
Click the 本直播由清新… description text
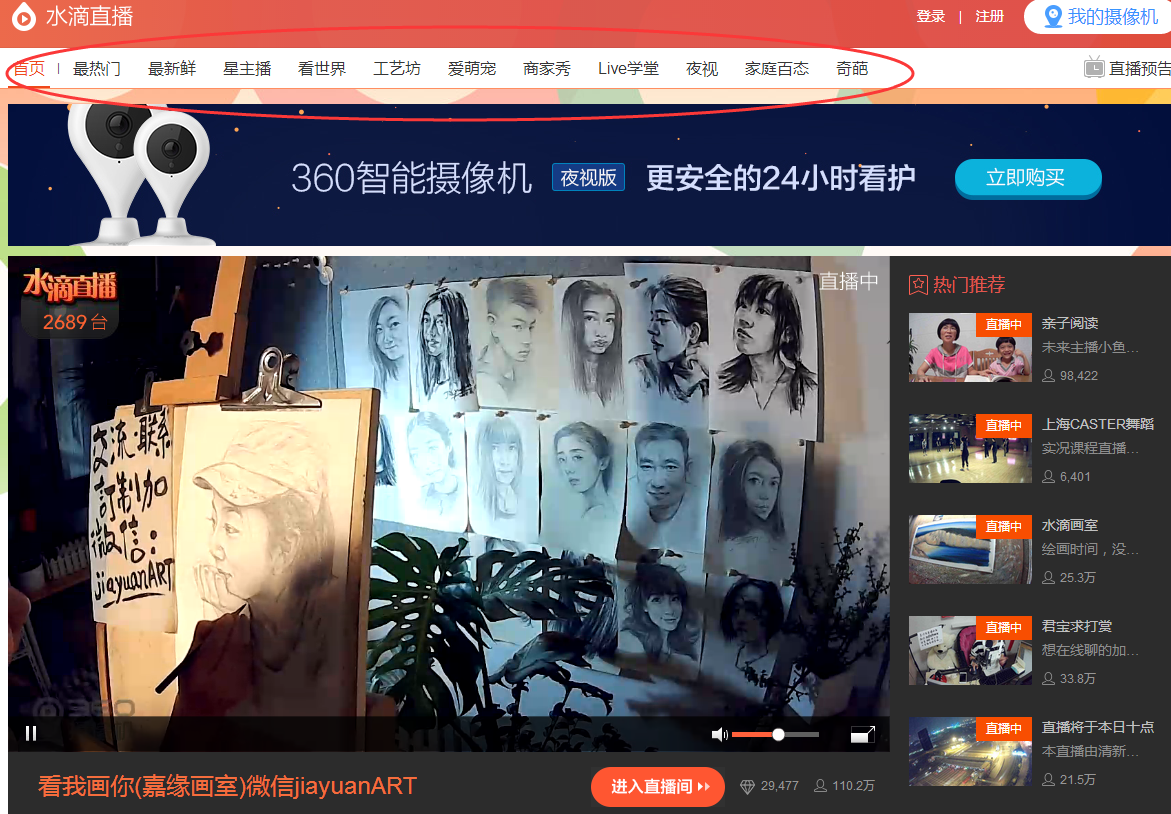tap(1090, 751)
